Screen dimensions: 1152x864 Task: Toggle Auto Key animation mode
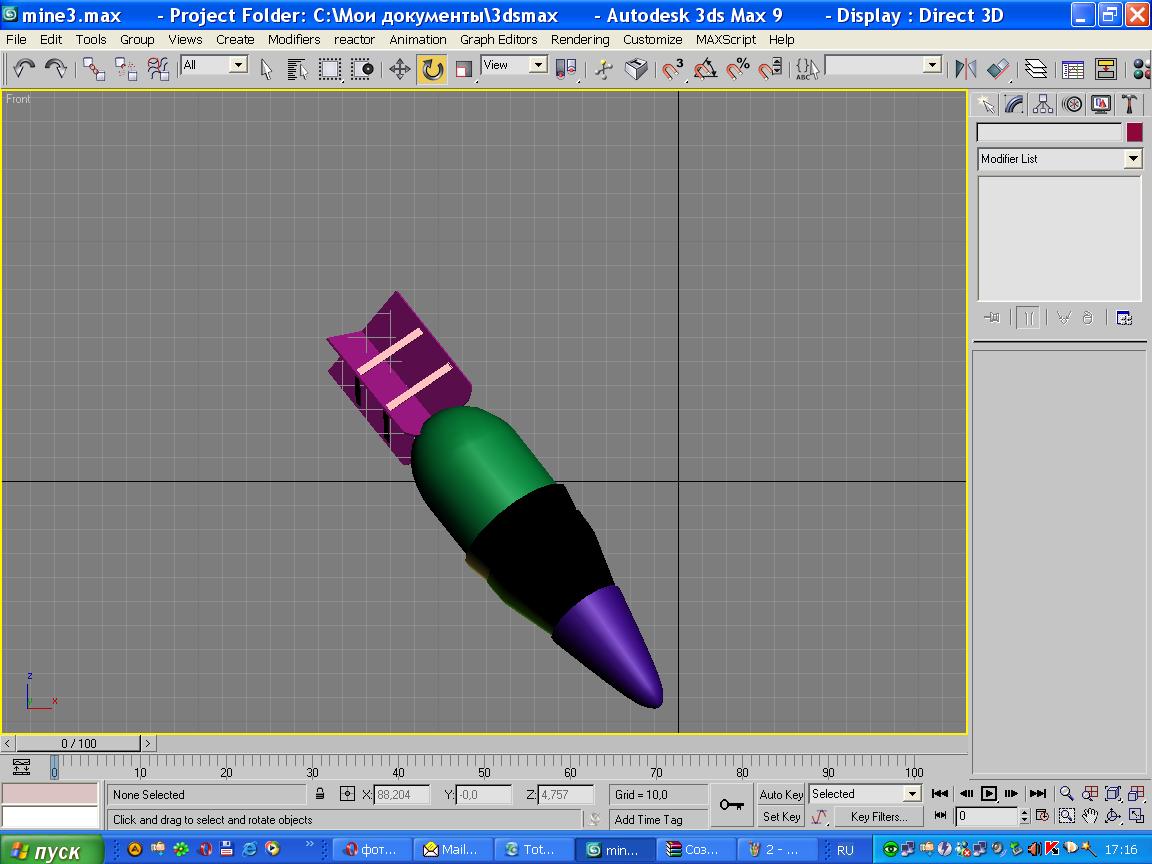pos(781,795)
